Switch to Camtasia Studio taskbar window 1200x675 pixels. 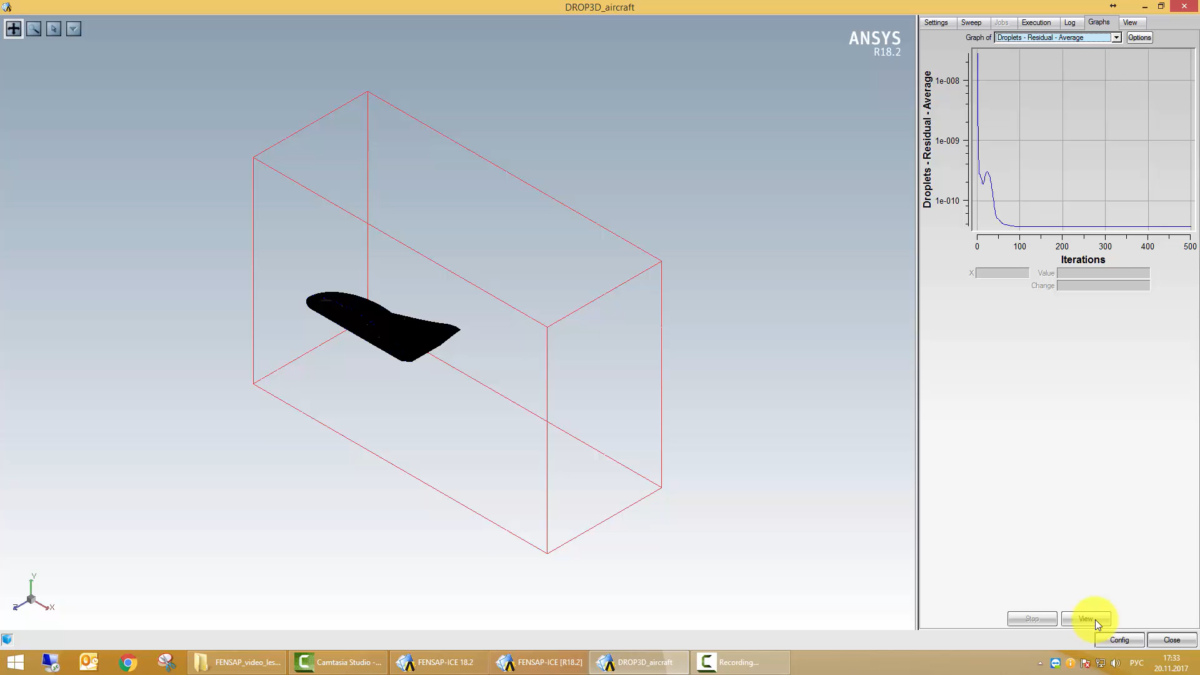click(x=340, y=662)
